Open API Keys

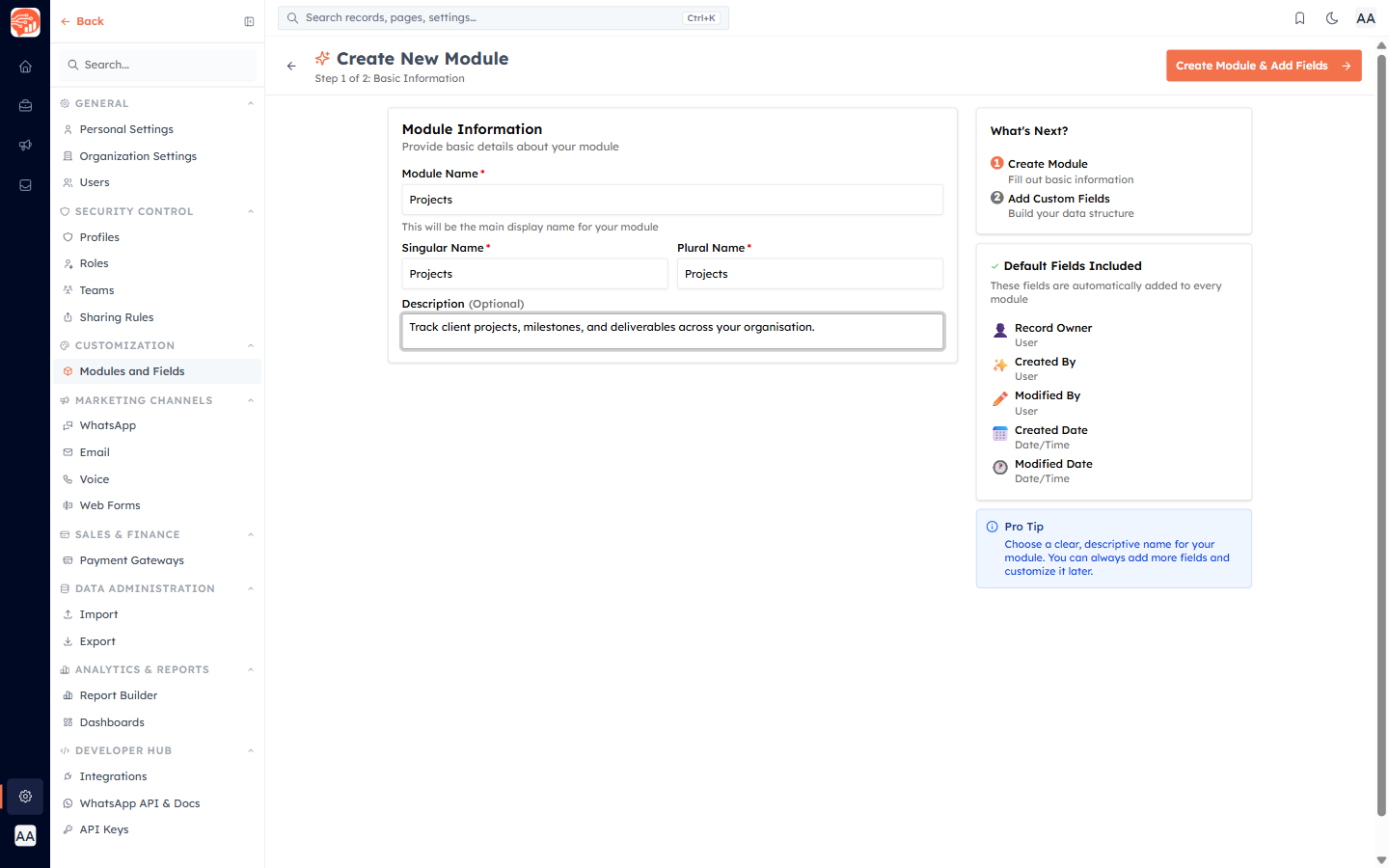(156, 829)
